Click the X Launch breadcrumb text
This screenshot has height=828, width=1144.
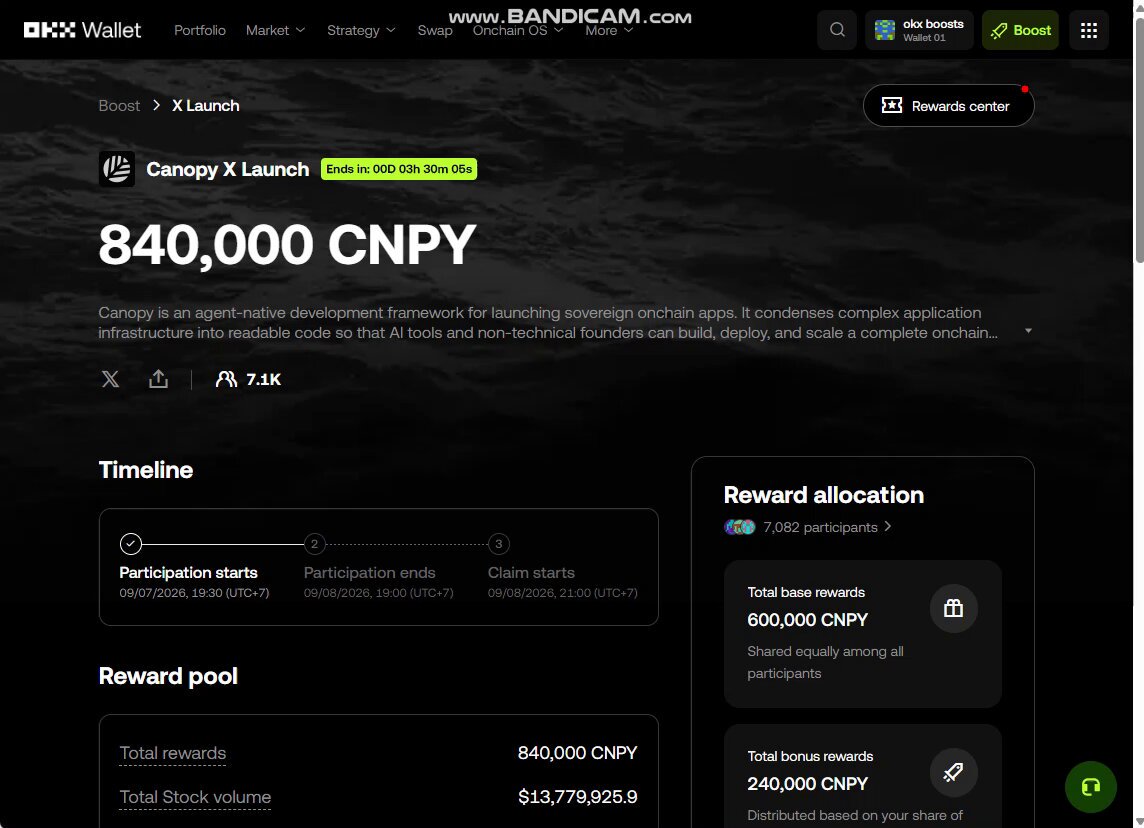pos(206,106)
